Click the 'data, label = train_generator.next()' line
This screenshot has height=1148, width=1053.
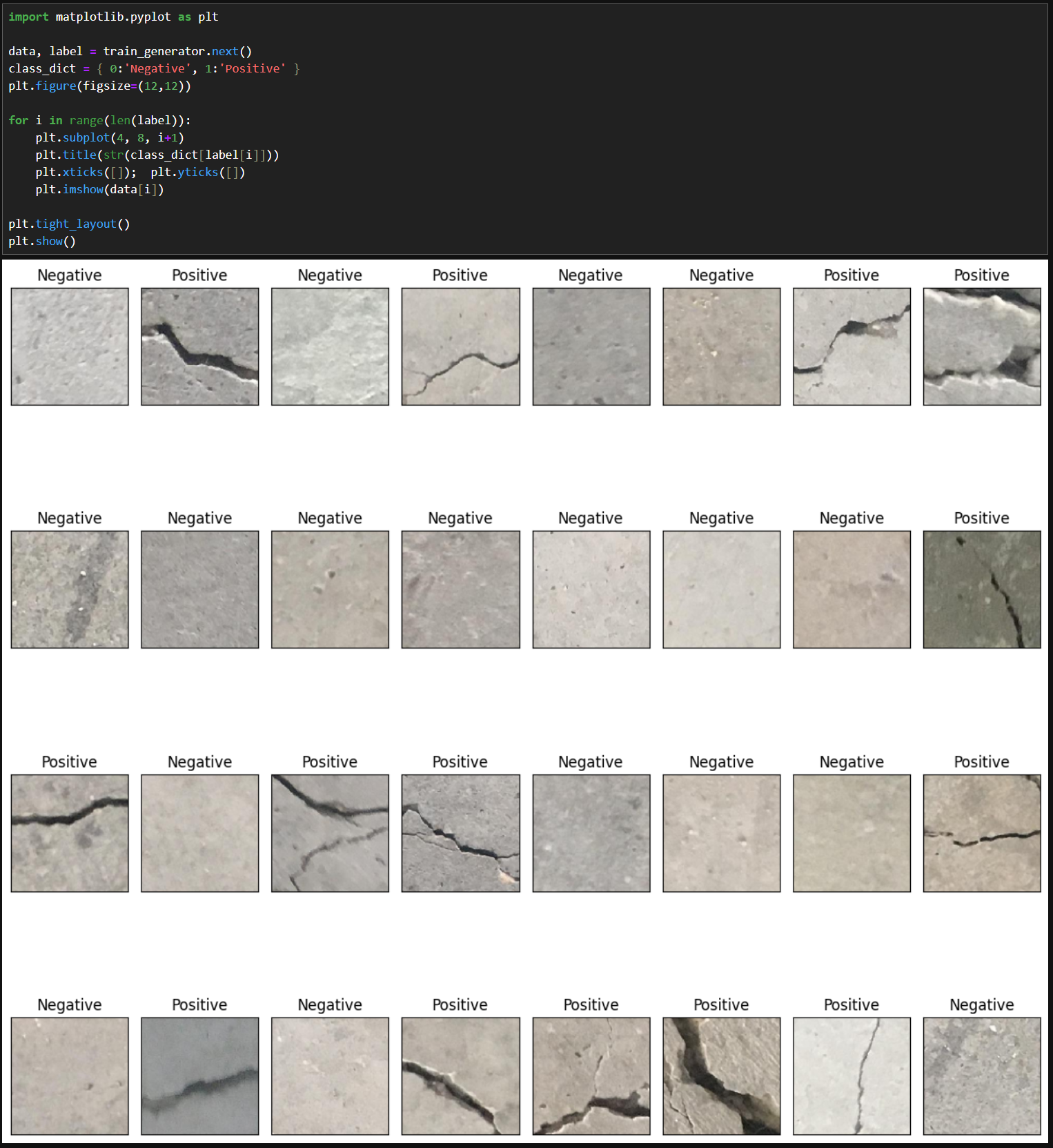[x=130, y=51]
